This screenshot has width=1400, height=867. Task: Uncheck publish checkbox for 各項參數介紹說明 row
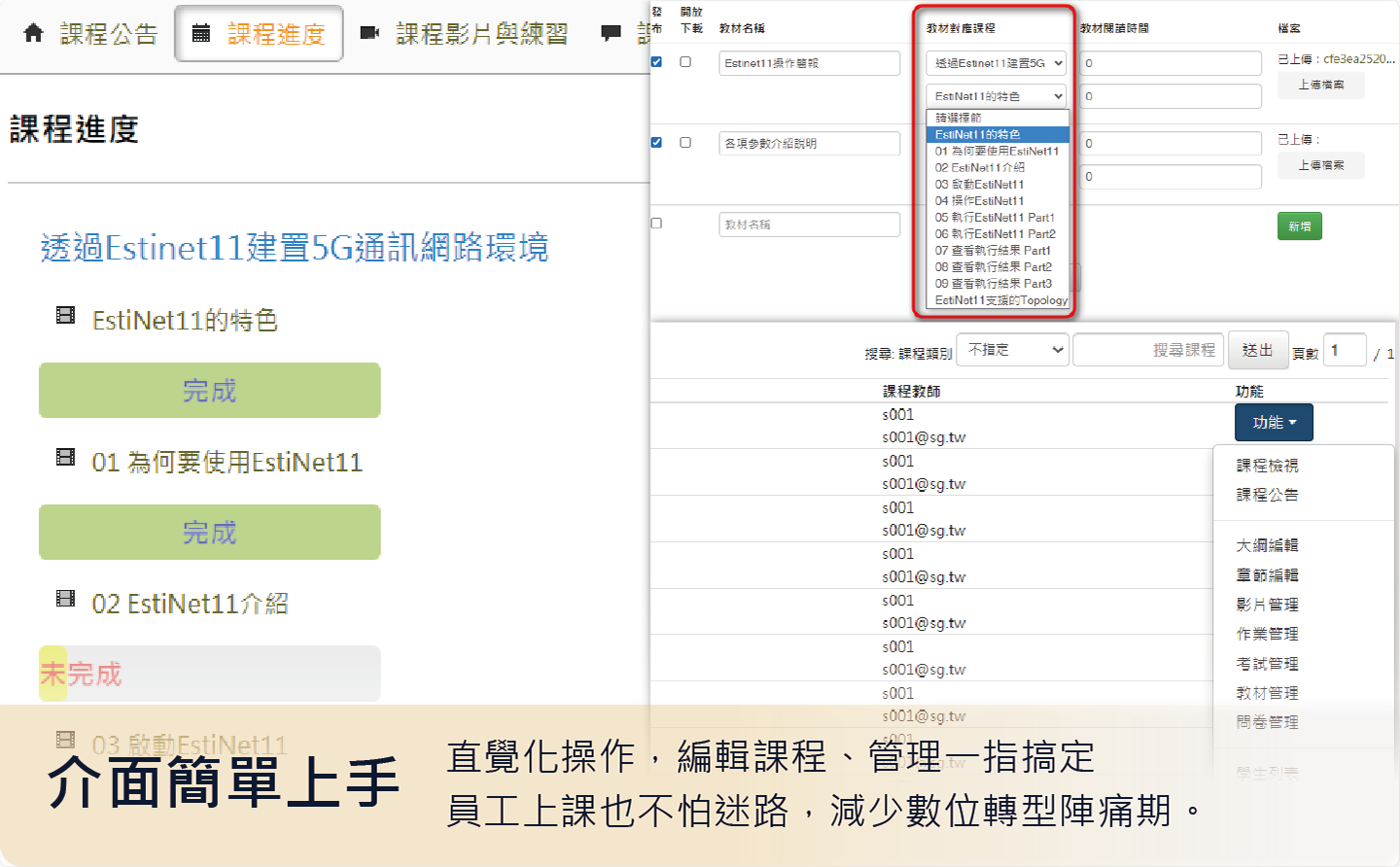(x=656, y=143)
